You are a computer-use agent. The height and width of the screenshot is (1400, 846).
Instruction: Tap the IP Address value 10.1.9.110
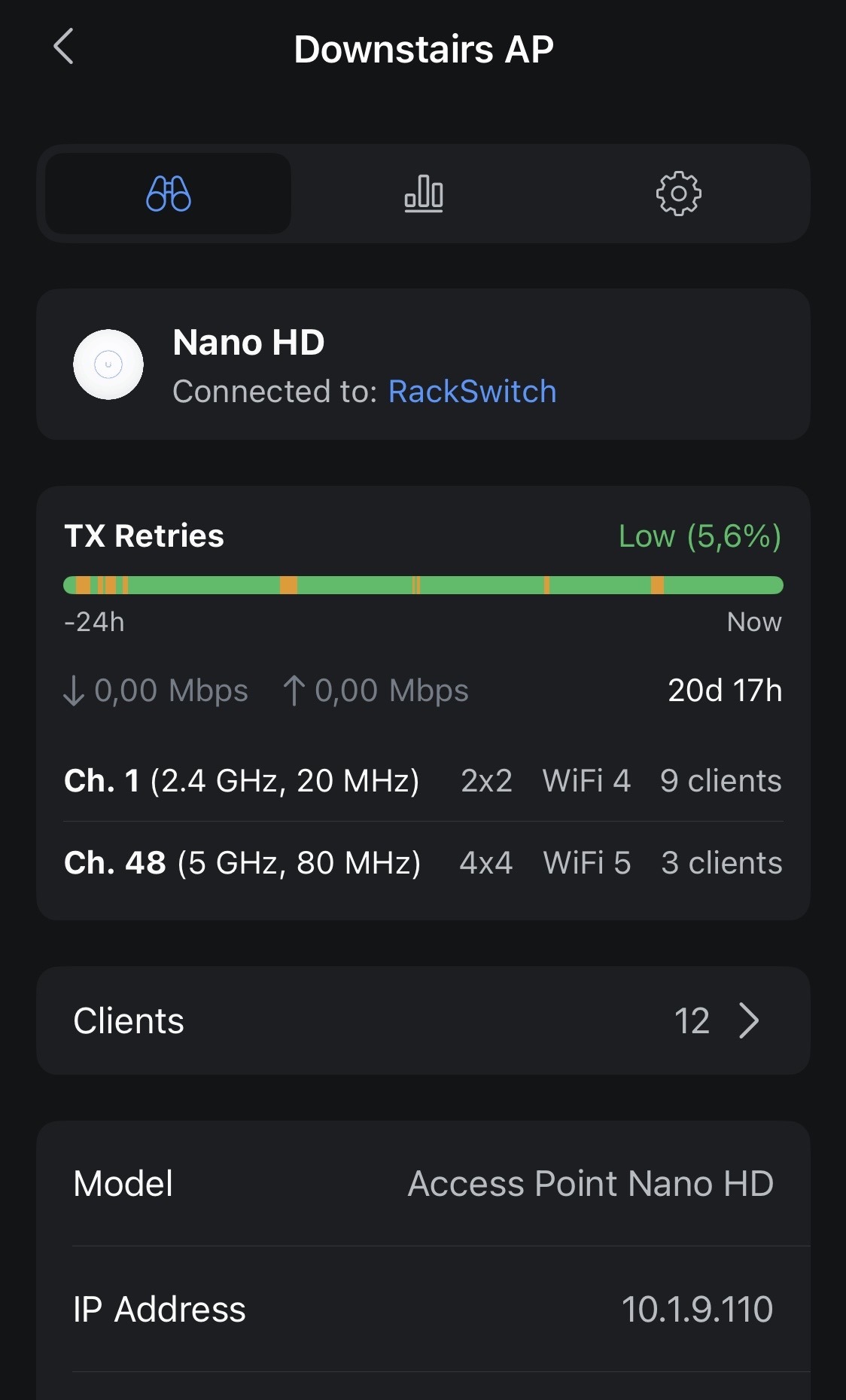(x=697, y=1310)
